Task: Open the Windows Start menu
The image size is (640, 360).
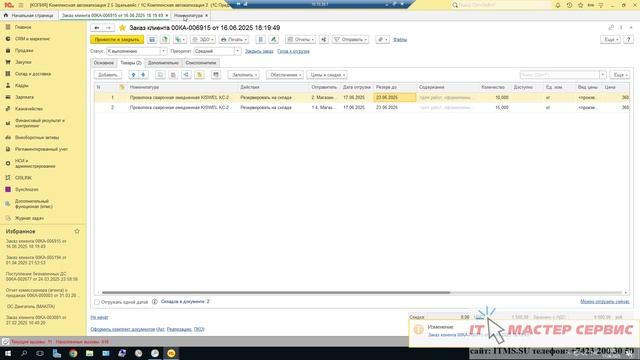Action: pos(7,353)
